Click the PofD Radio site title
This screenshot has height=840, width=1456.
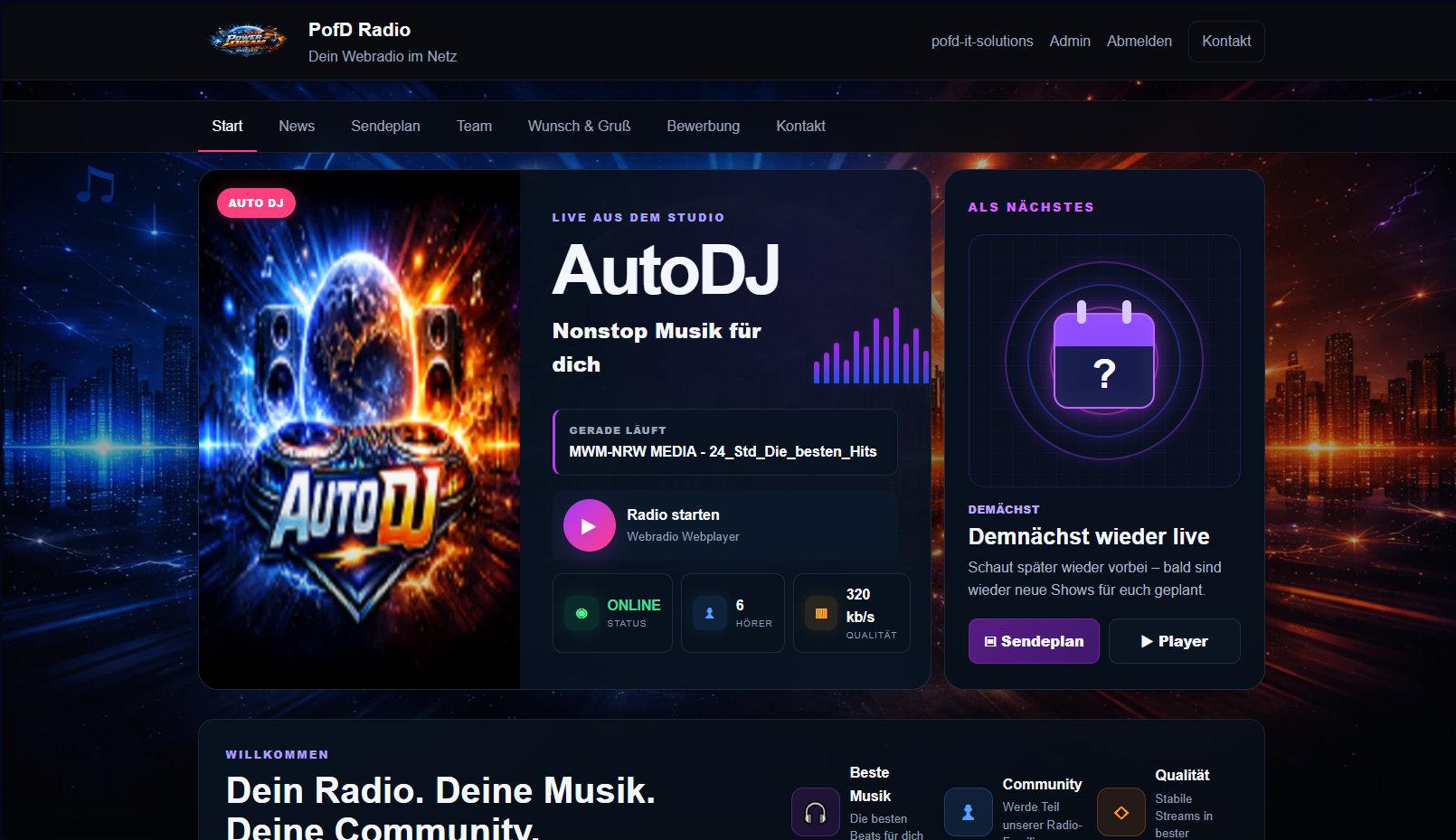(359, 30)
